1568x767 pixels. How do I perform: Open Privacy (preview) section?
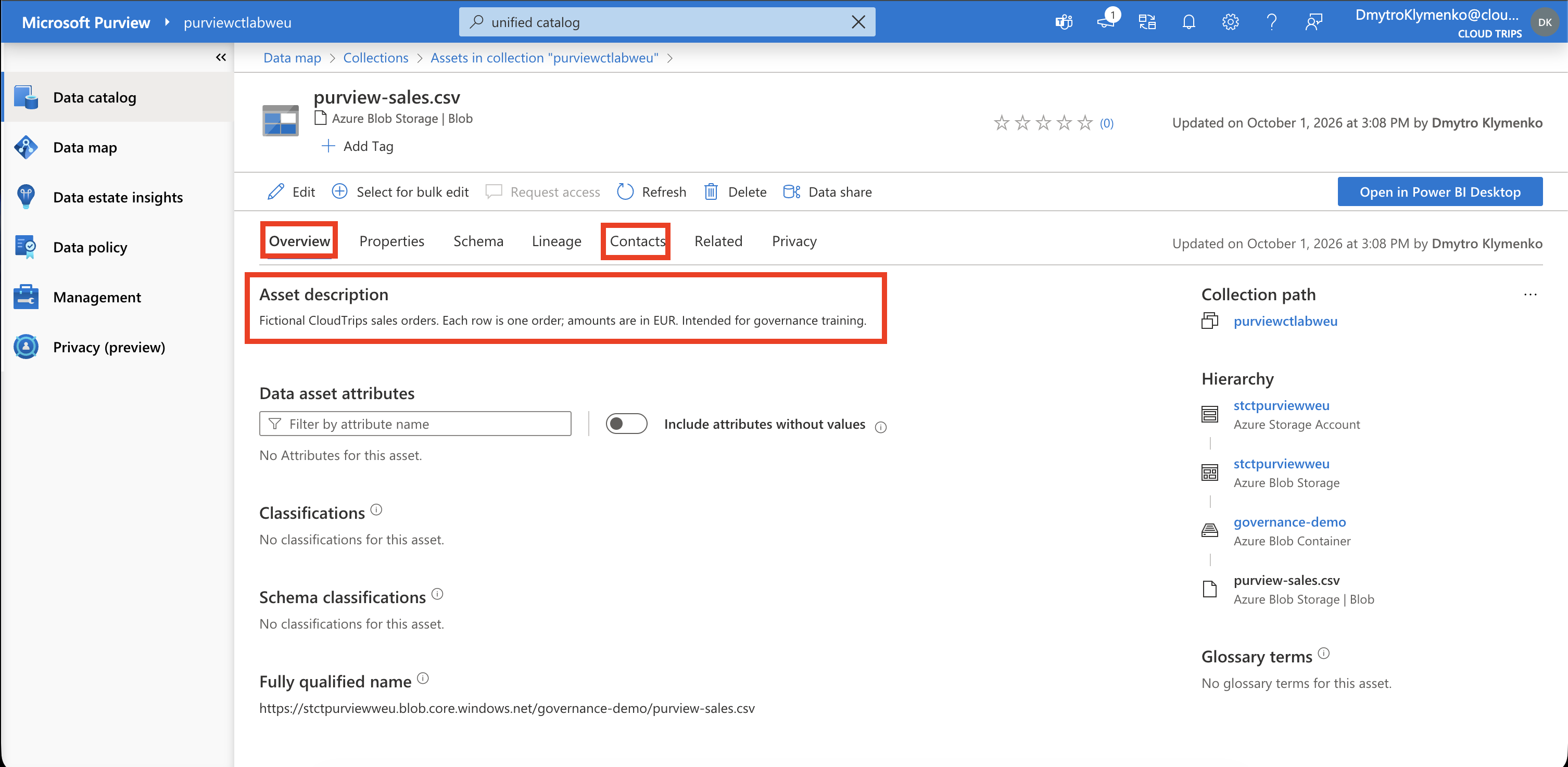click(x=118, y=347)
